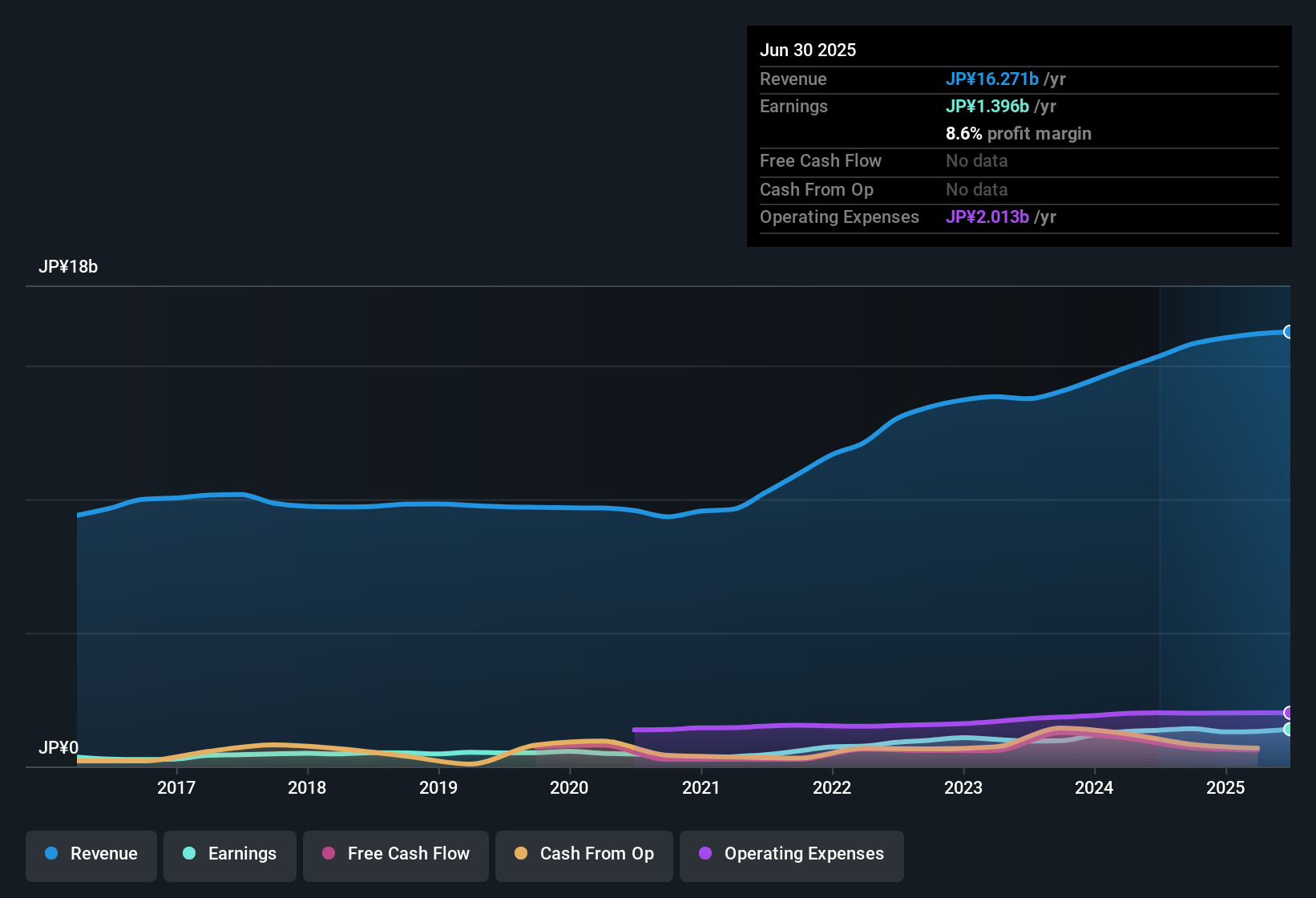This screenshot has width=1316, height=898.
Task: Click the purple Operating Expenses endpoint marker
Action: [1289, 713]
